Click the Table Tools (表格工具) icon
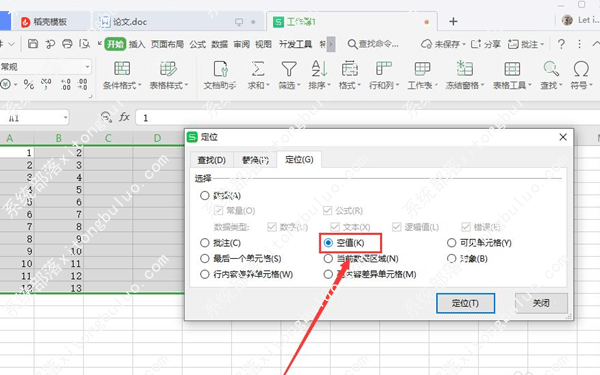The width and height of the screenshot is (600, 375). [512, 69]
